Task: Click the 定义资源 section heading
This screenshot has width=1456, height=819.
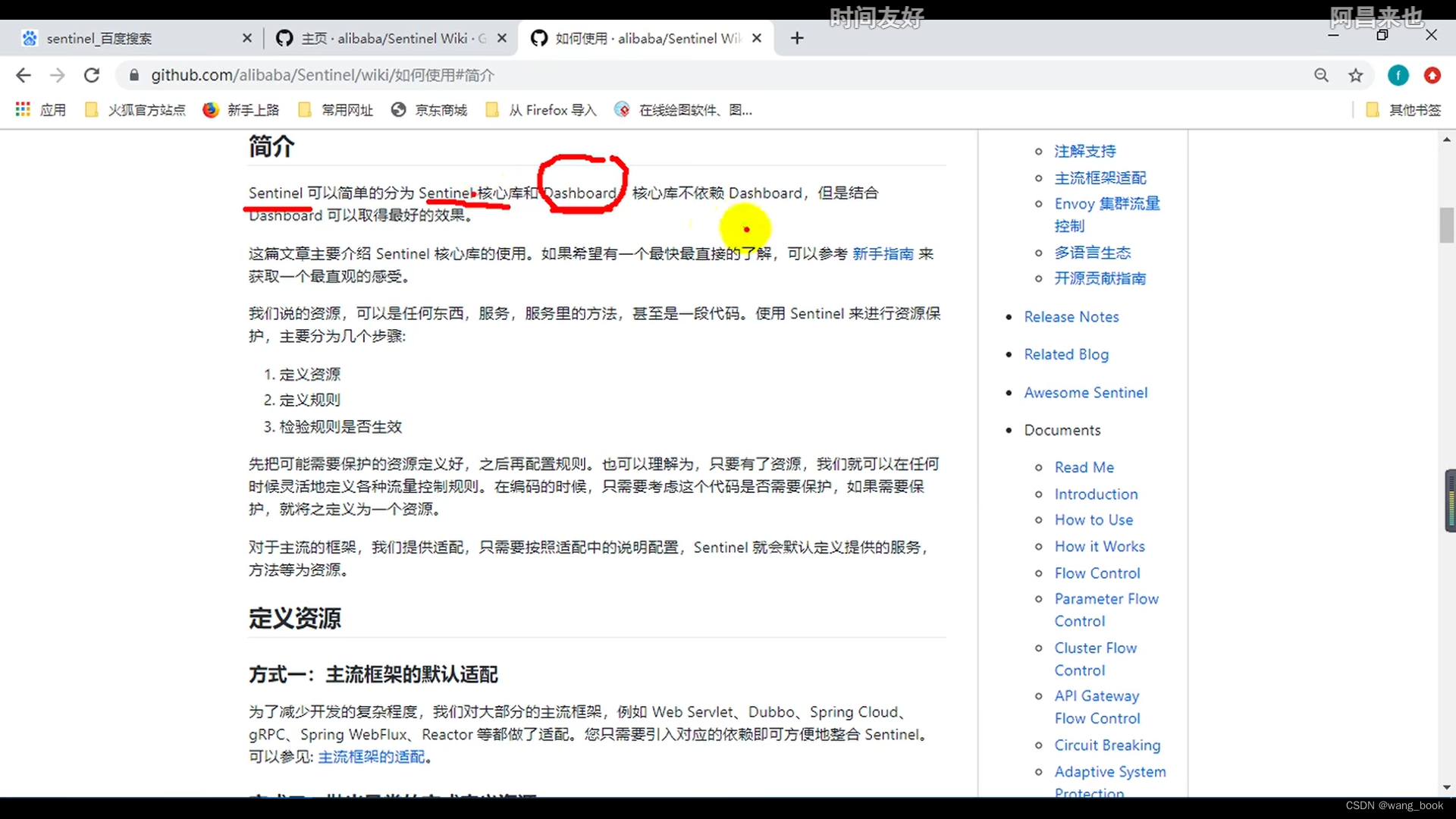Action: (295, 618)
